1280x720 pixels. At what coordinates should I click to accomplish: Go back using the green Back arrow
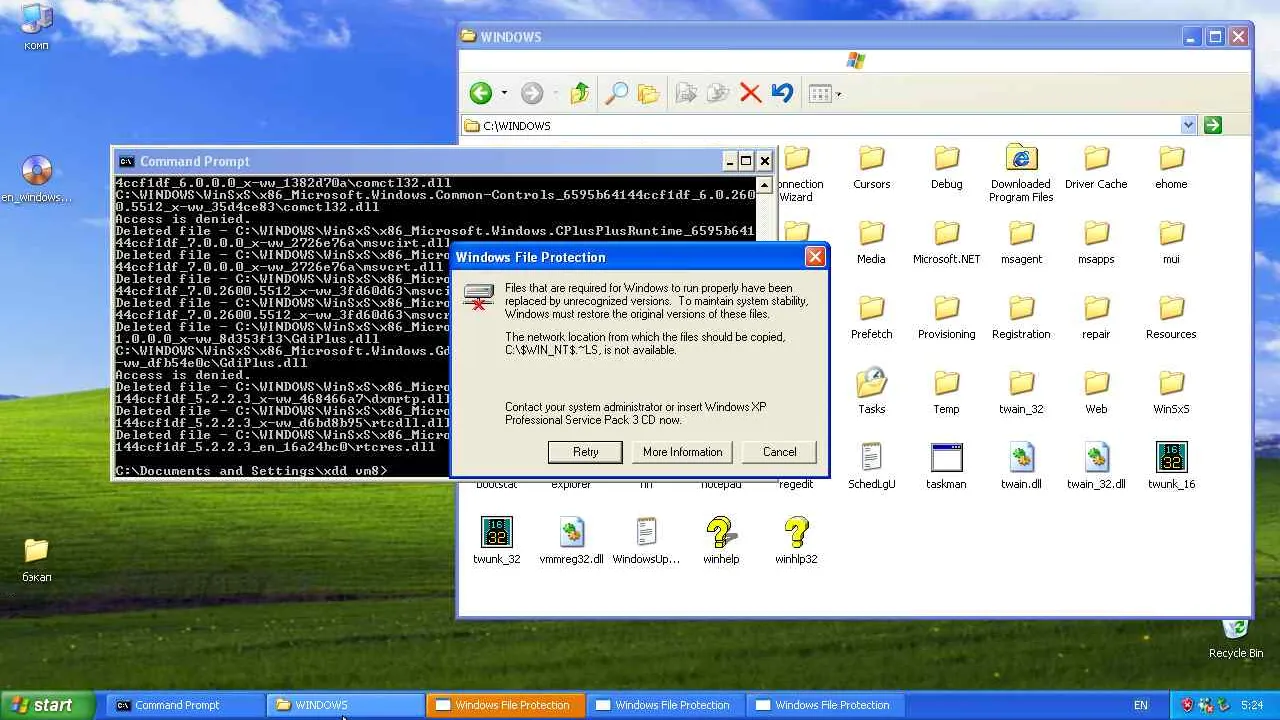tap(481, 93)
